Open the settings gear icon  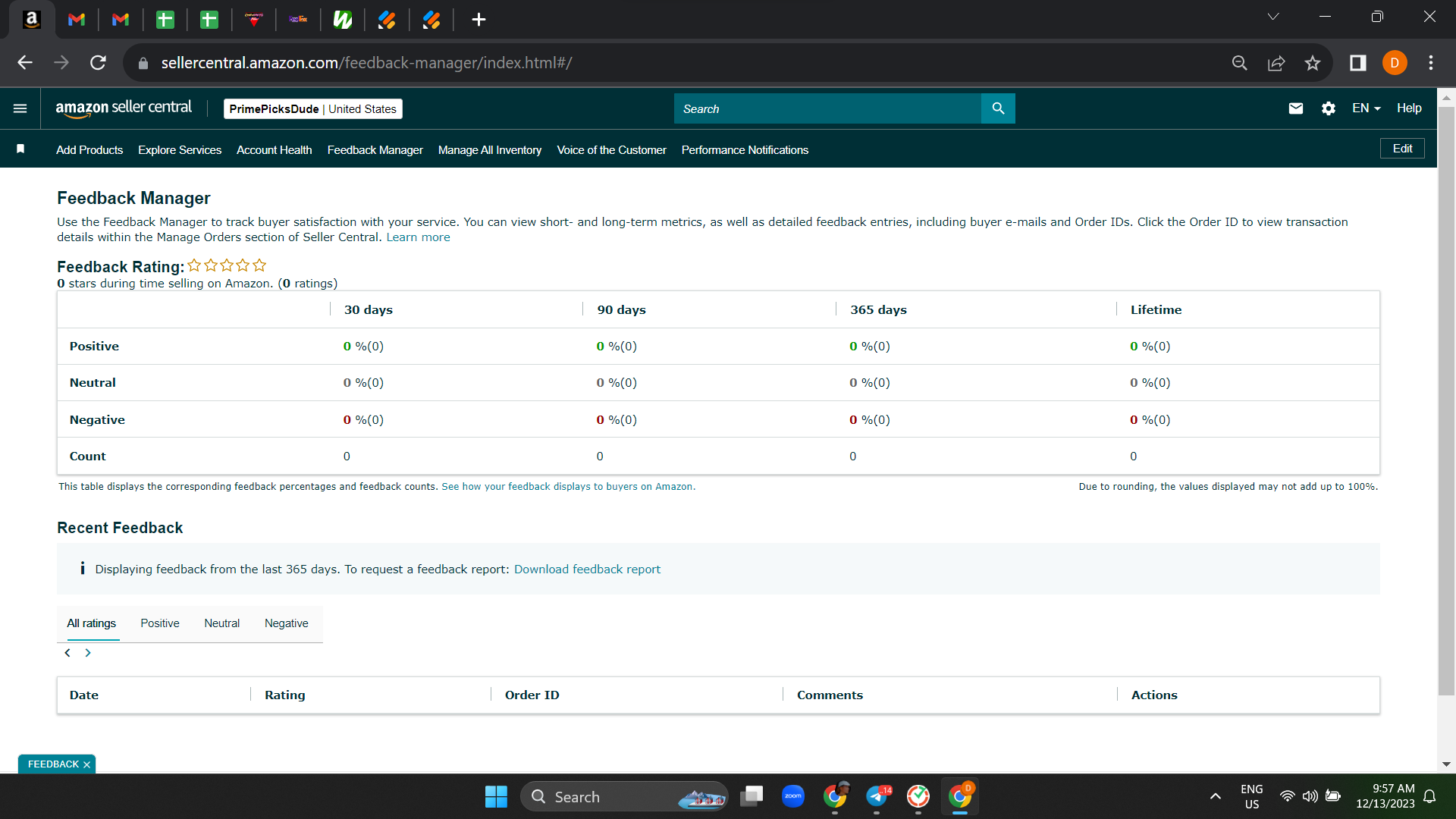coord(1329,108)
